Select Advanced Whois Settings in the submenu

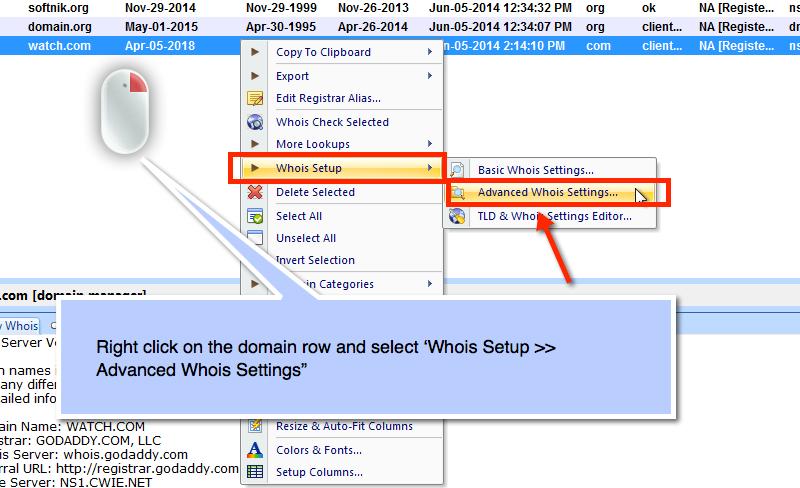(x=547, y=192)
